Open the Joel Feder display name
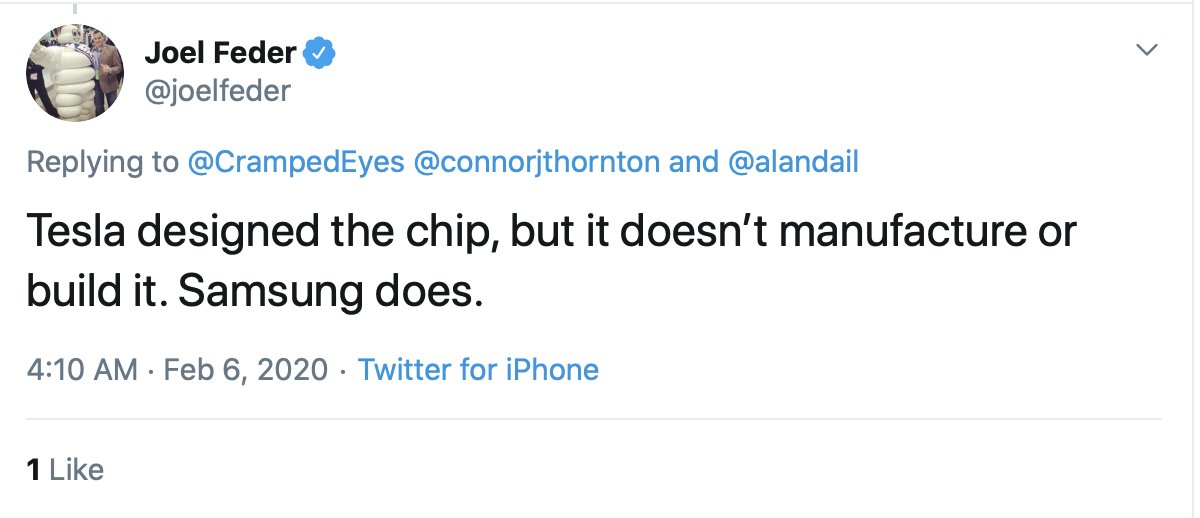This screenshot has width=1200, height=518. coord(222,53)
